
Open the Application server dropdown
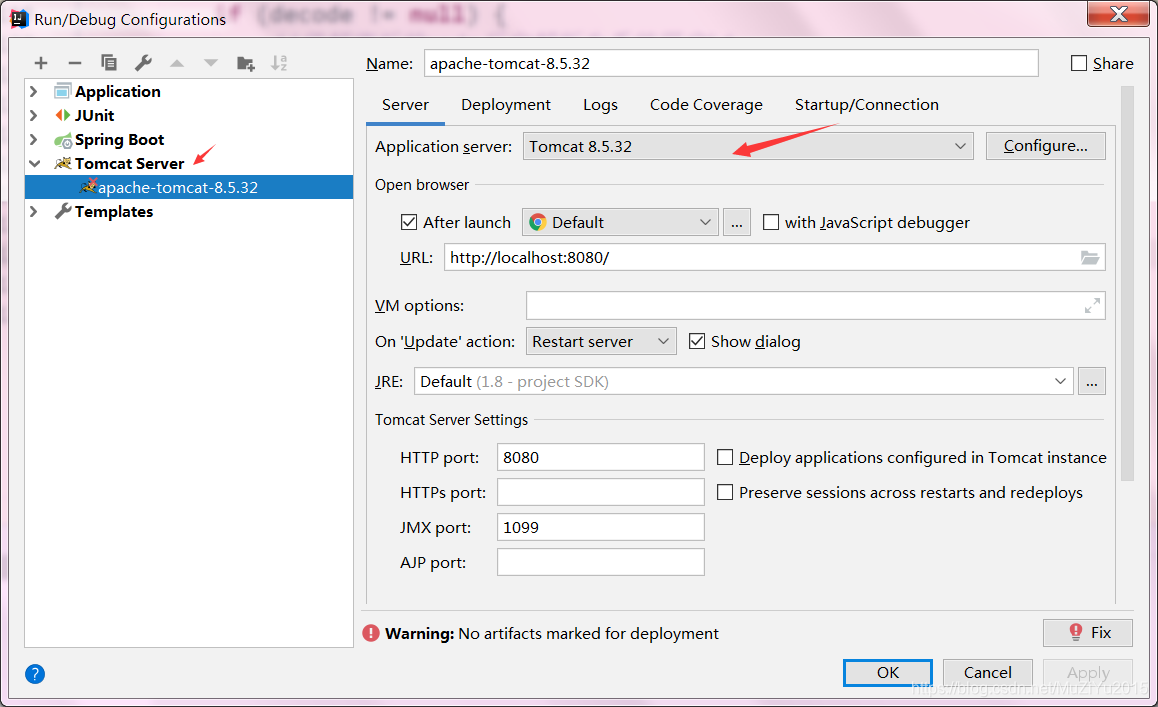pyautogui.click(x=748, y=146)
